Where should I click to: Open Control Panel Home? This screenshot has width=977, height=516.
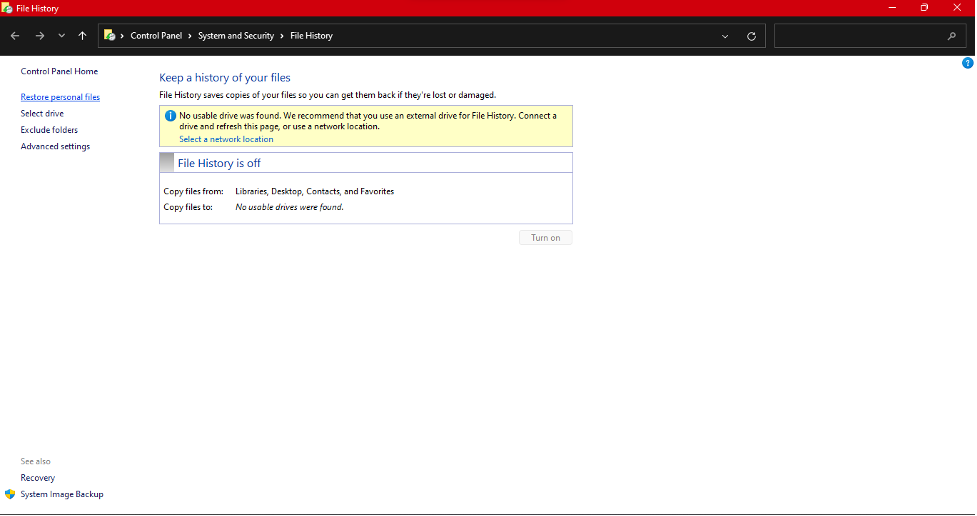tap(59, 71)
